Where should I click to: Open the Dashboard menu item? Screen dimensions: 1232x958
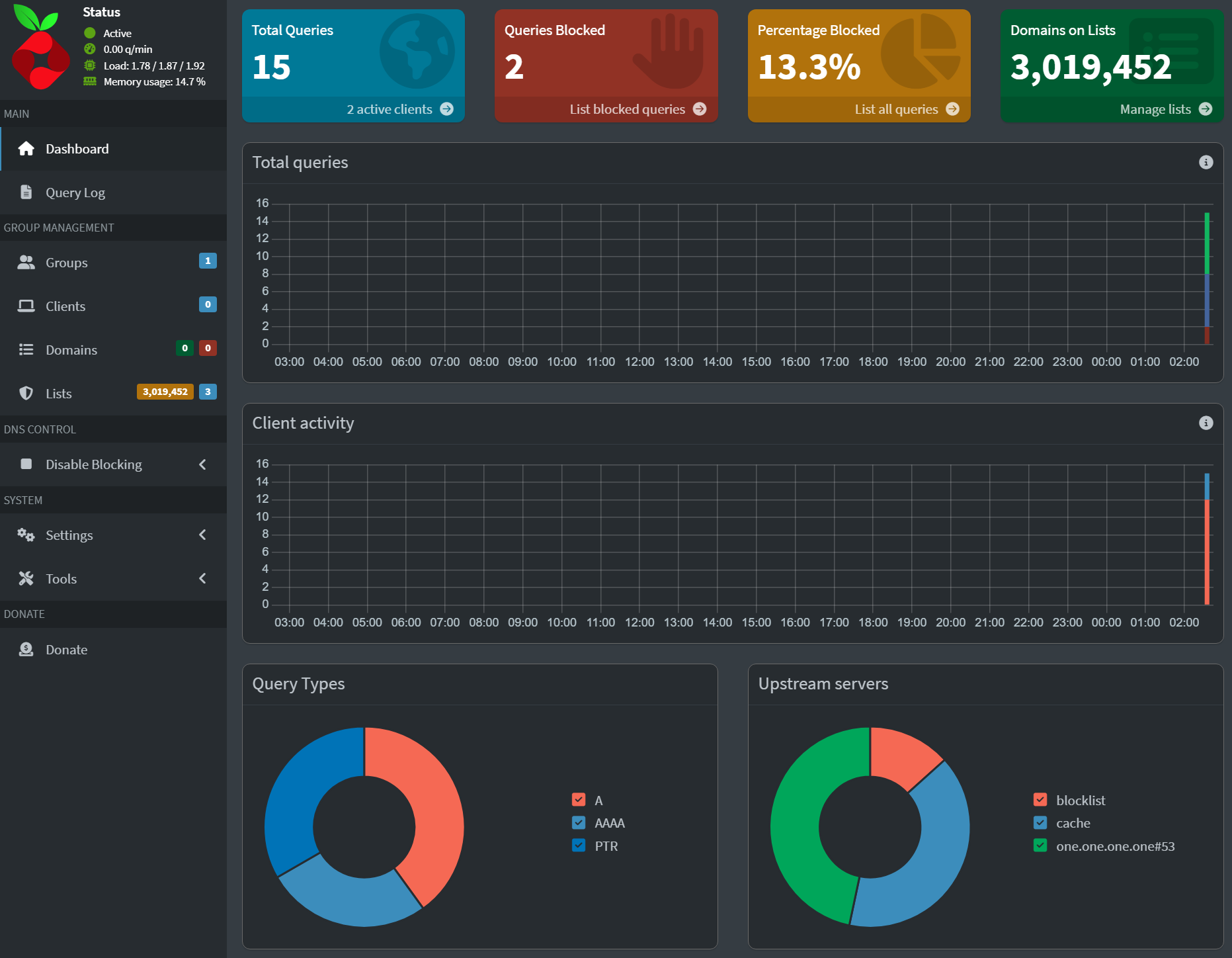(114, 149)
